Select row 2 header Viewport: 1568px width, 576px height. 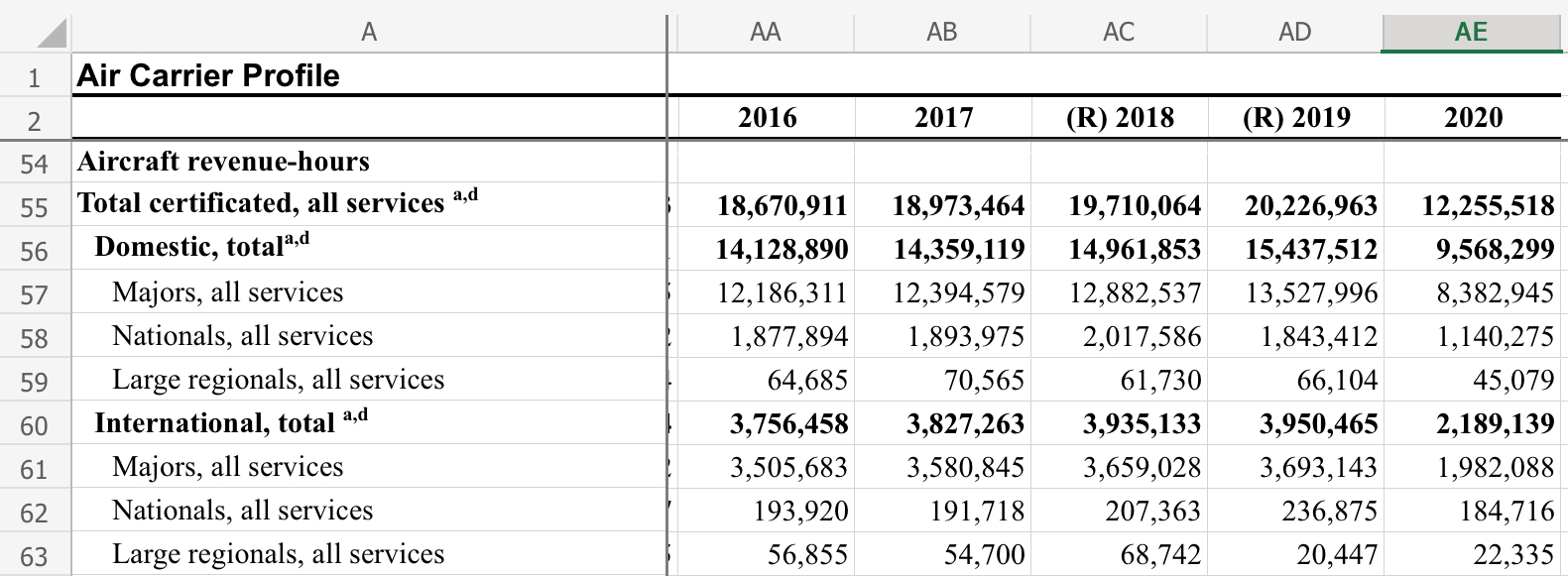pyautogui.click(x=35, y=120)
